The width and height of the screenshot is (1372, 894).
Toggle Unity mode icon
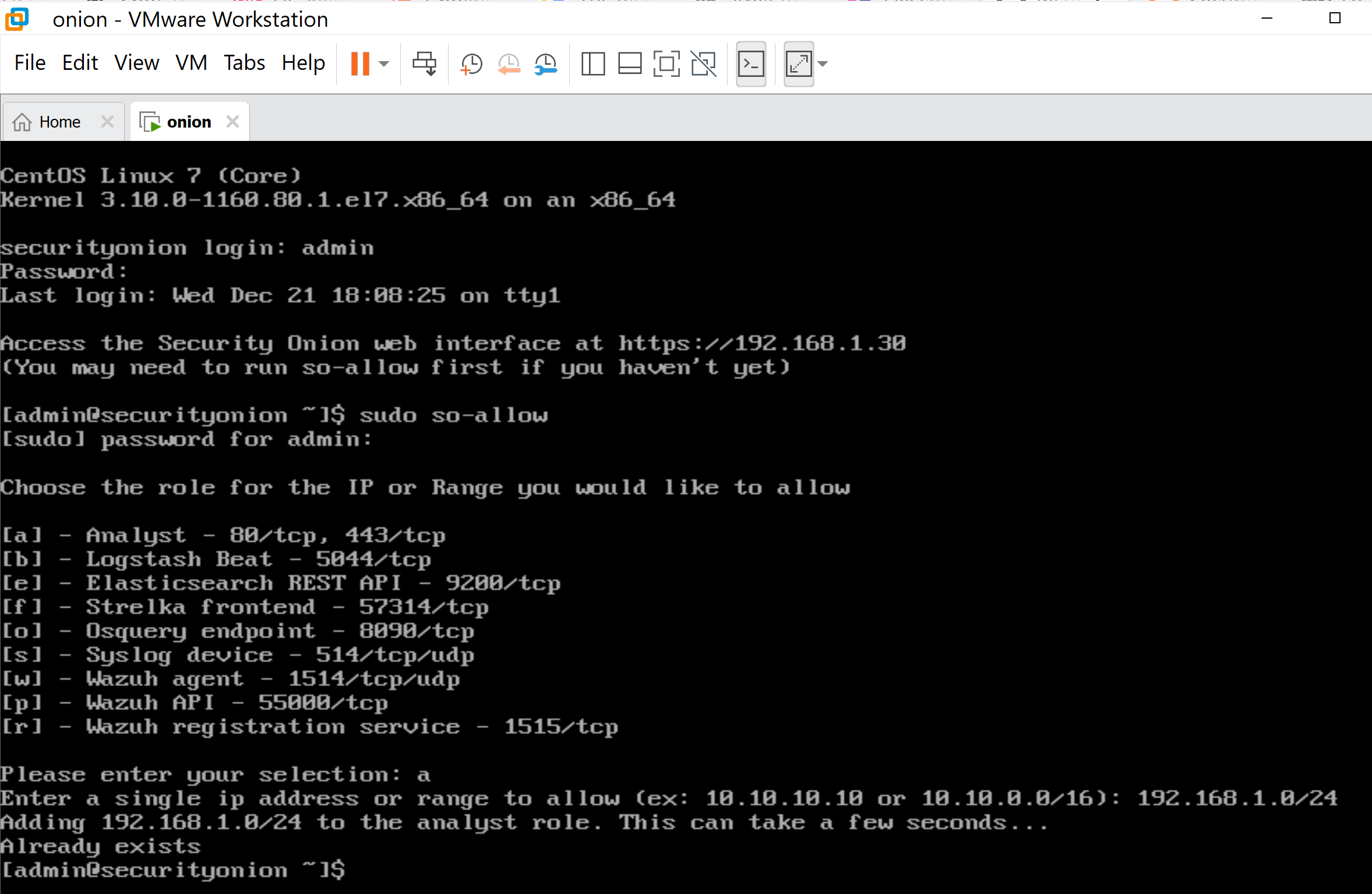[x=704, y=63]
